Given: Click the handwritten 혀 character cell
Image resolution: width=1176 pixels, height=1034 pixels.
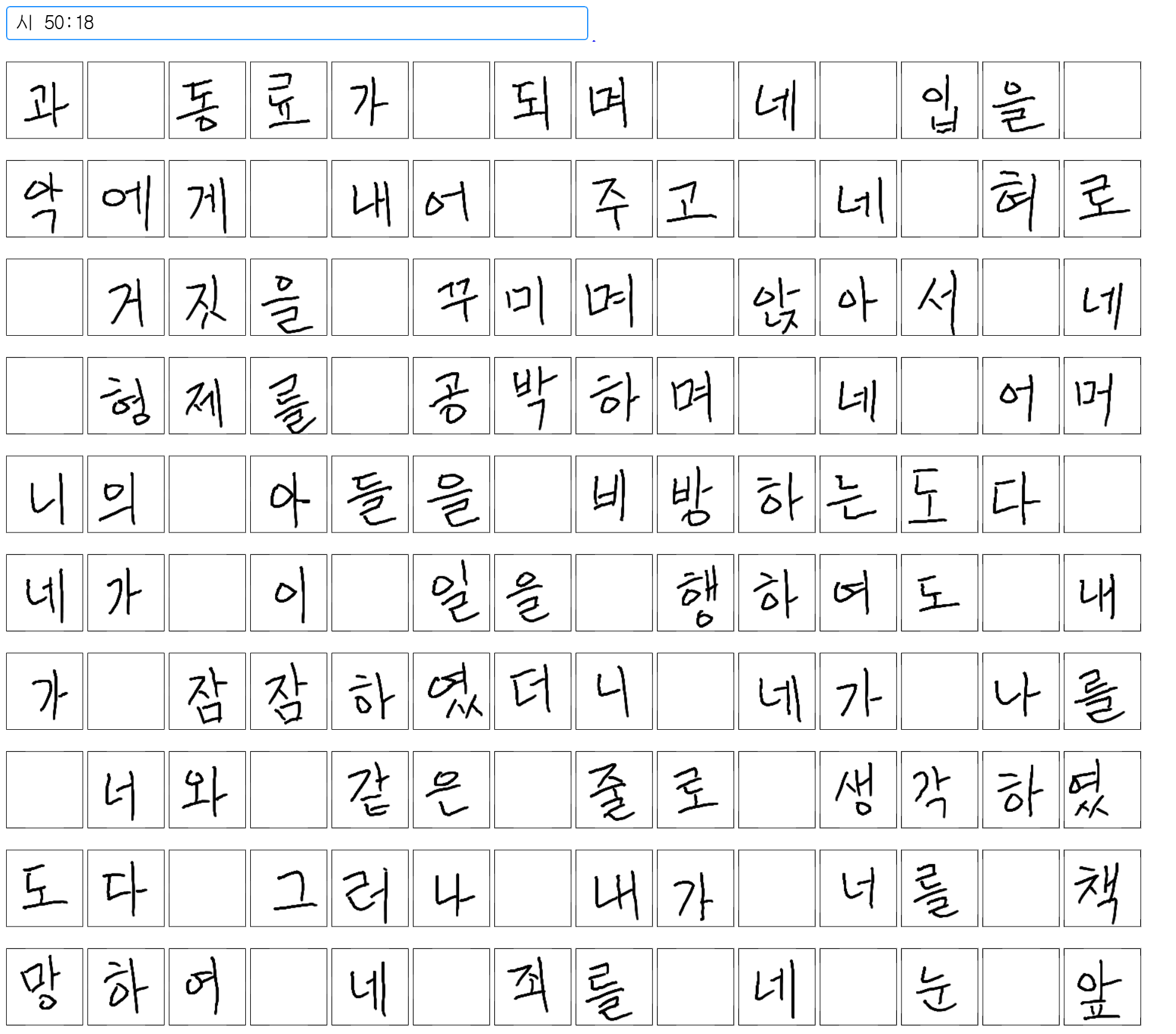Looking at the screenshot, I should [x=1021, y=199].
